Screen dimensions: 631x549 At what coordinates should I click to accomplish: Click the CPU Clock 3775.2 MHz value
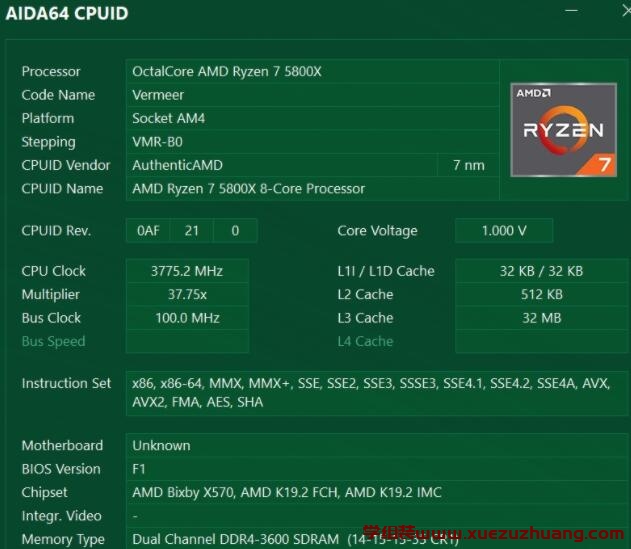pos(187,271)
